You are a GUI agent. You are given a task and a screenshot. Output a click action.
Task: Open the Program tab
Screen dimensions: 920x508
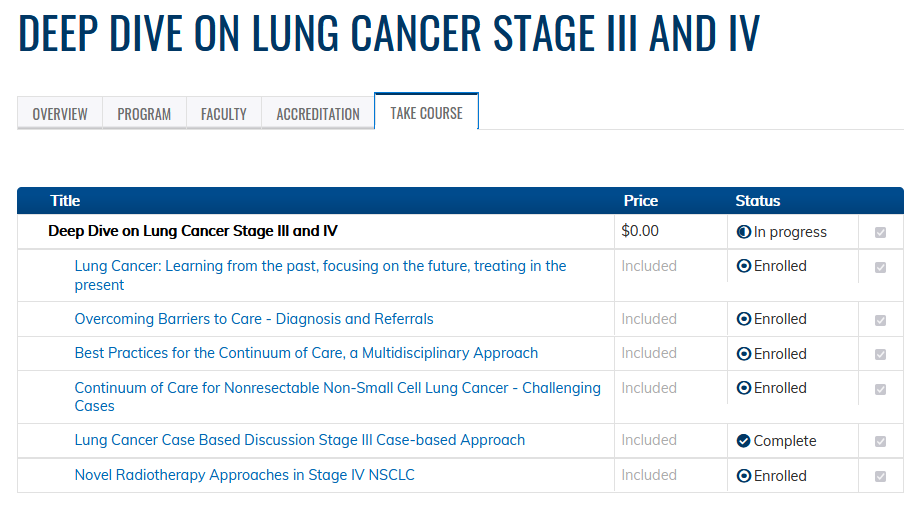tap(144, 113)
